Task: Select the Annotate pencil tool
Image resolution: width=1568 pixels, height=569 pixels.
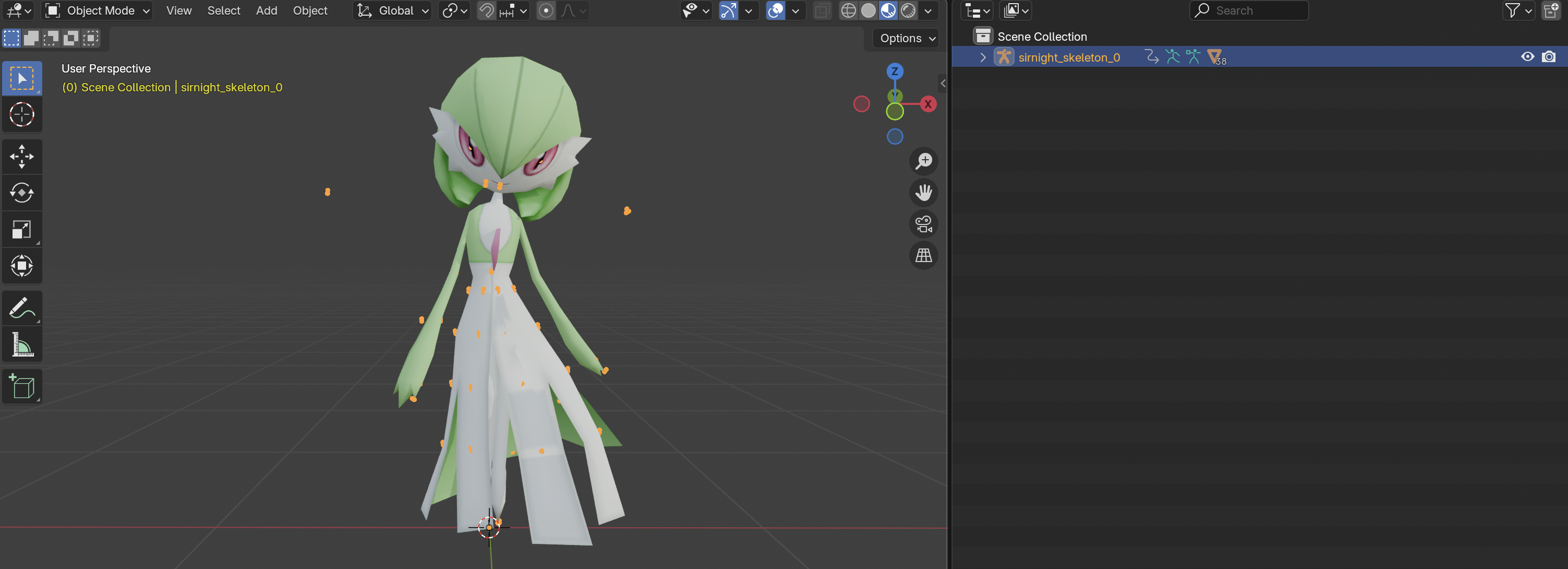Action: pyautogui.click(x=22, y=307)
